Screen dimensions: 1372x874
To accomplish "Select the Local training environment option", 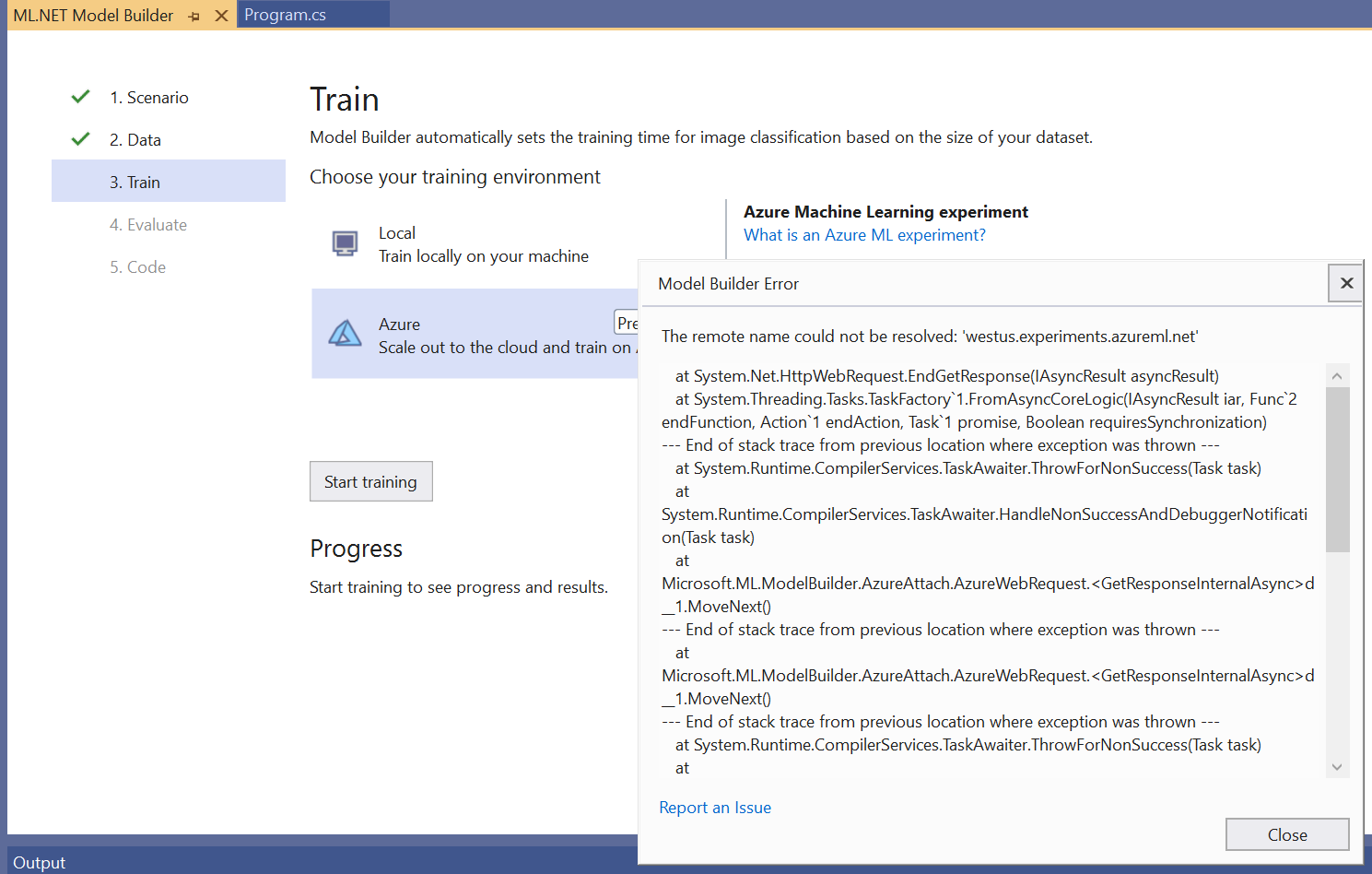I will click(x=484, y=243).
